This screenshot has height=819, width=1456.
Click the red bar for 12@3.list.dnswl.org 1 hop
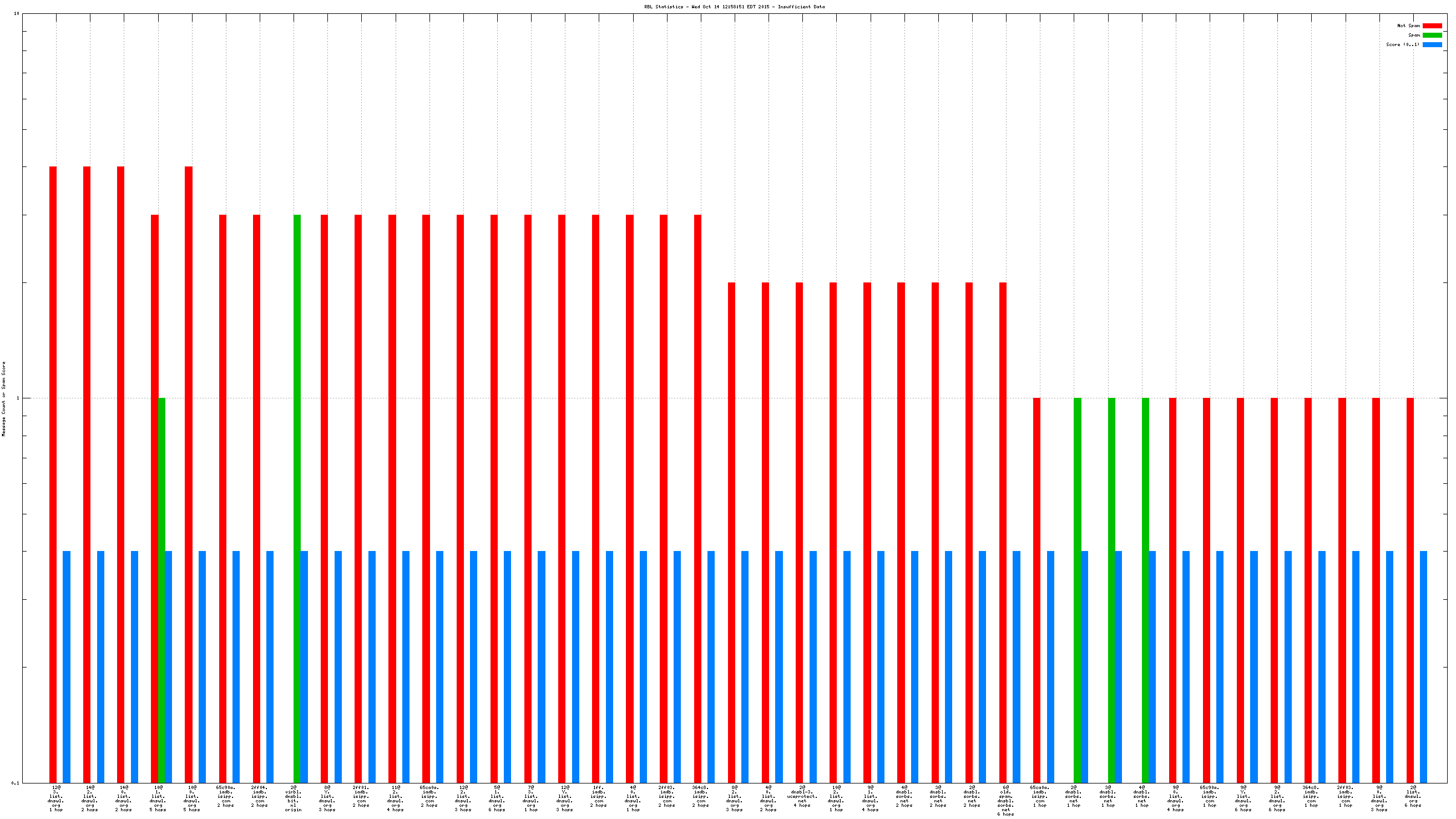pos(53,475)
